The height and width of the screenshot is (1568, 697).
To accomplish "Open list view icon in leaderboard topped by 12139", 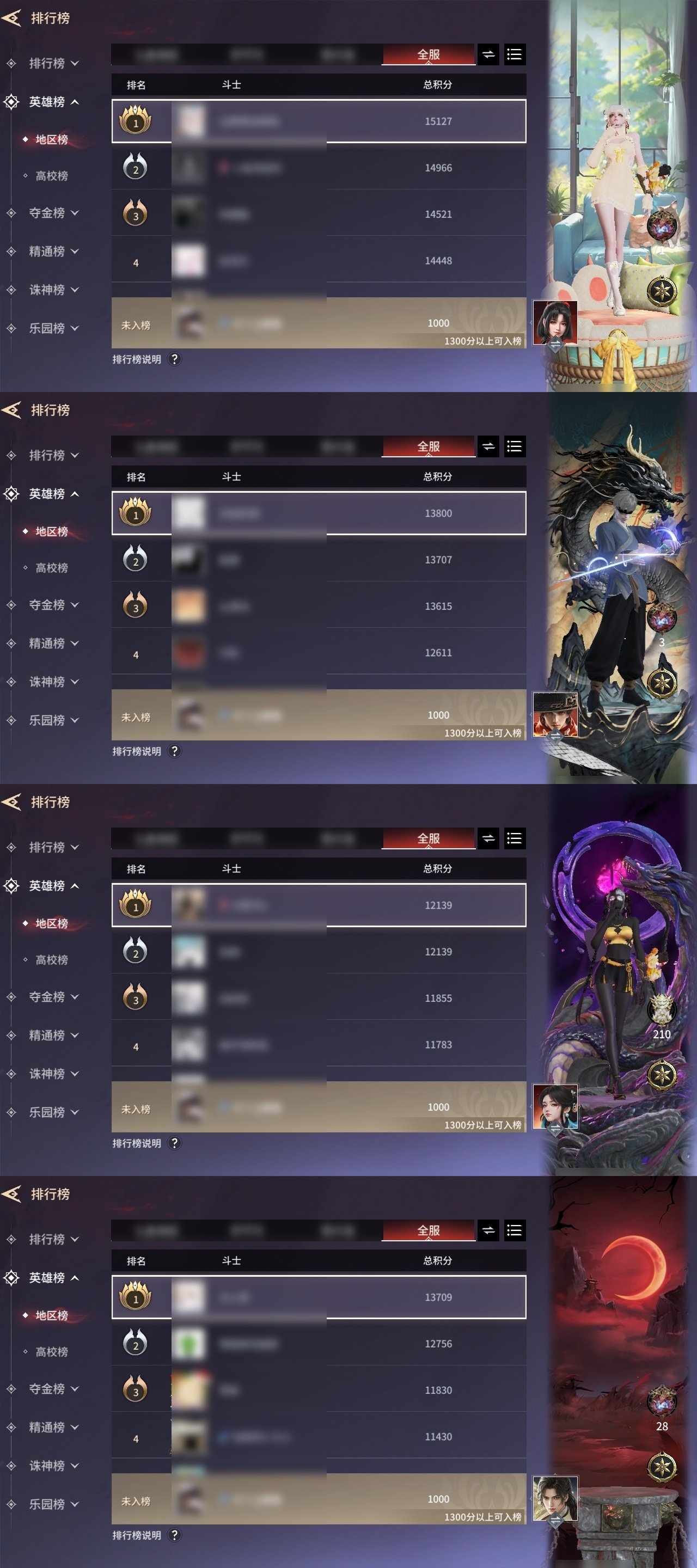I will [515, 839].
